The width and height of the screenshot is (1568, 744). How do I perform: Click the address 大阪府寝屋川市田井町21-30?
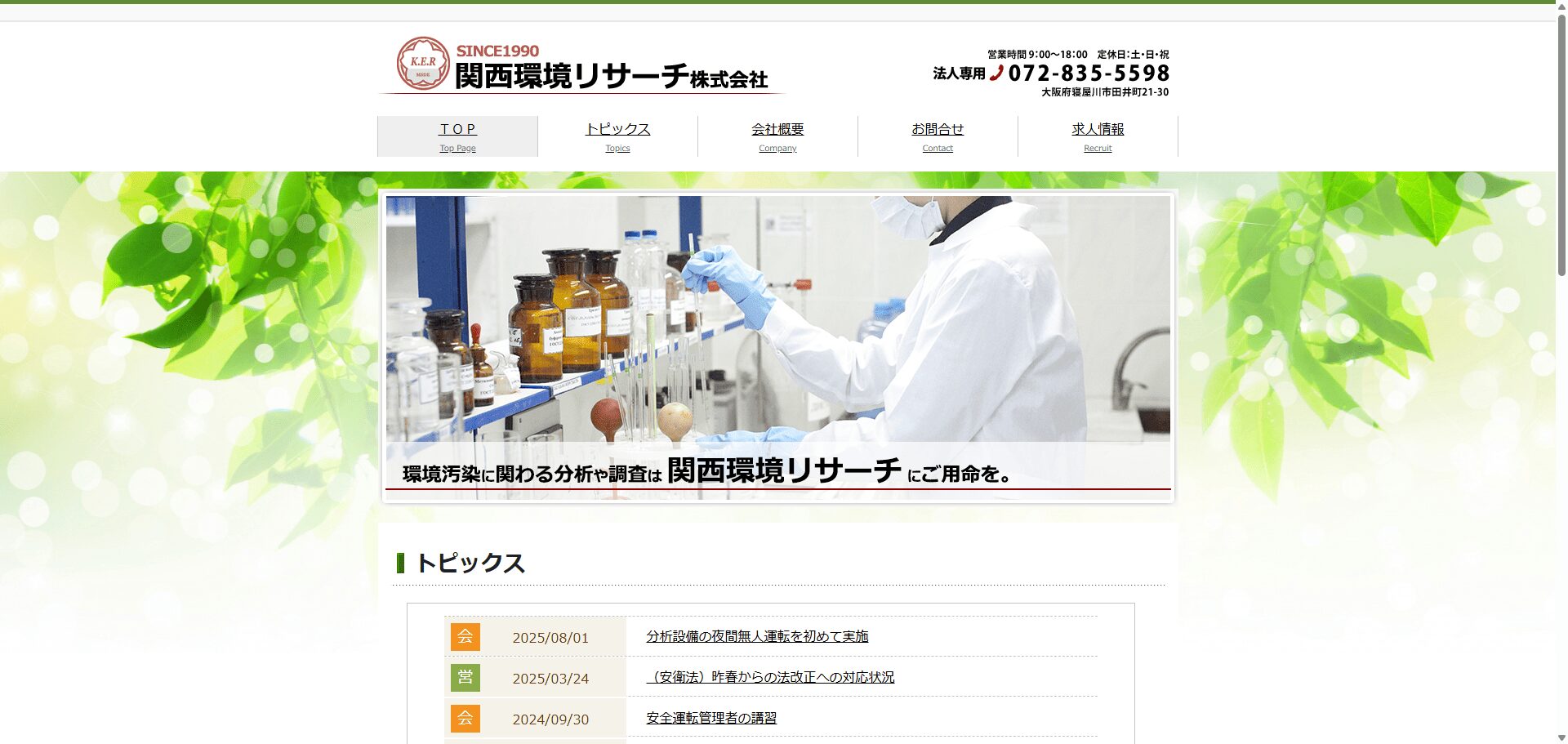point(1105,92)
